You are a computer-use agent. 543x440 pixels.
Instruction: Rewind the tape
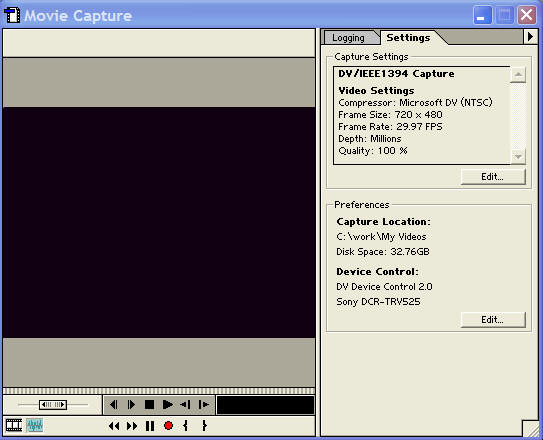click(114, 426)
